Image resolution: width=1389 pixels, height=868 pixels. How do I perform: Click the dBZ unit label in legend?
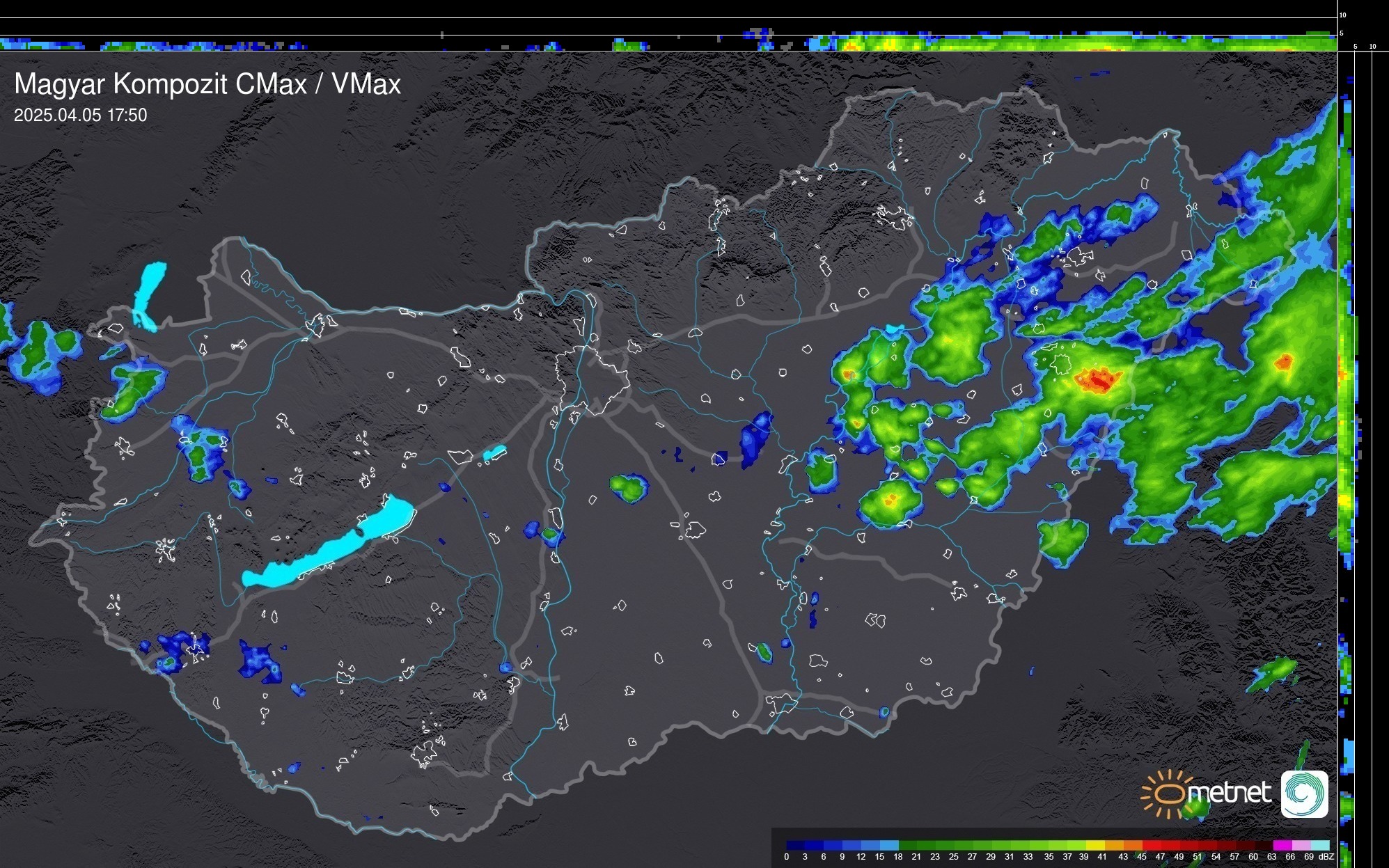pyautogui.click(x=1326, y=857)
